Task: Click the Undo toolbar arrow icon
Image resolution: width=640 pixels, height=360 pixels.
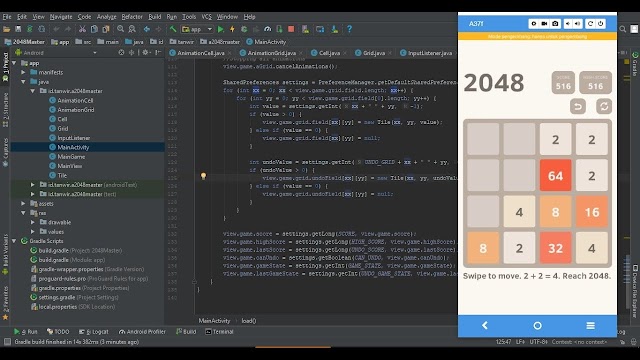Action: click(x=56, y=29)
